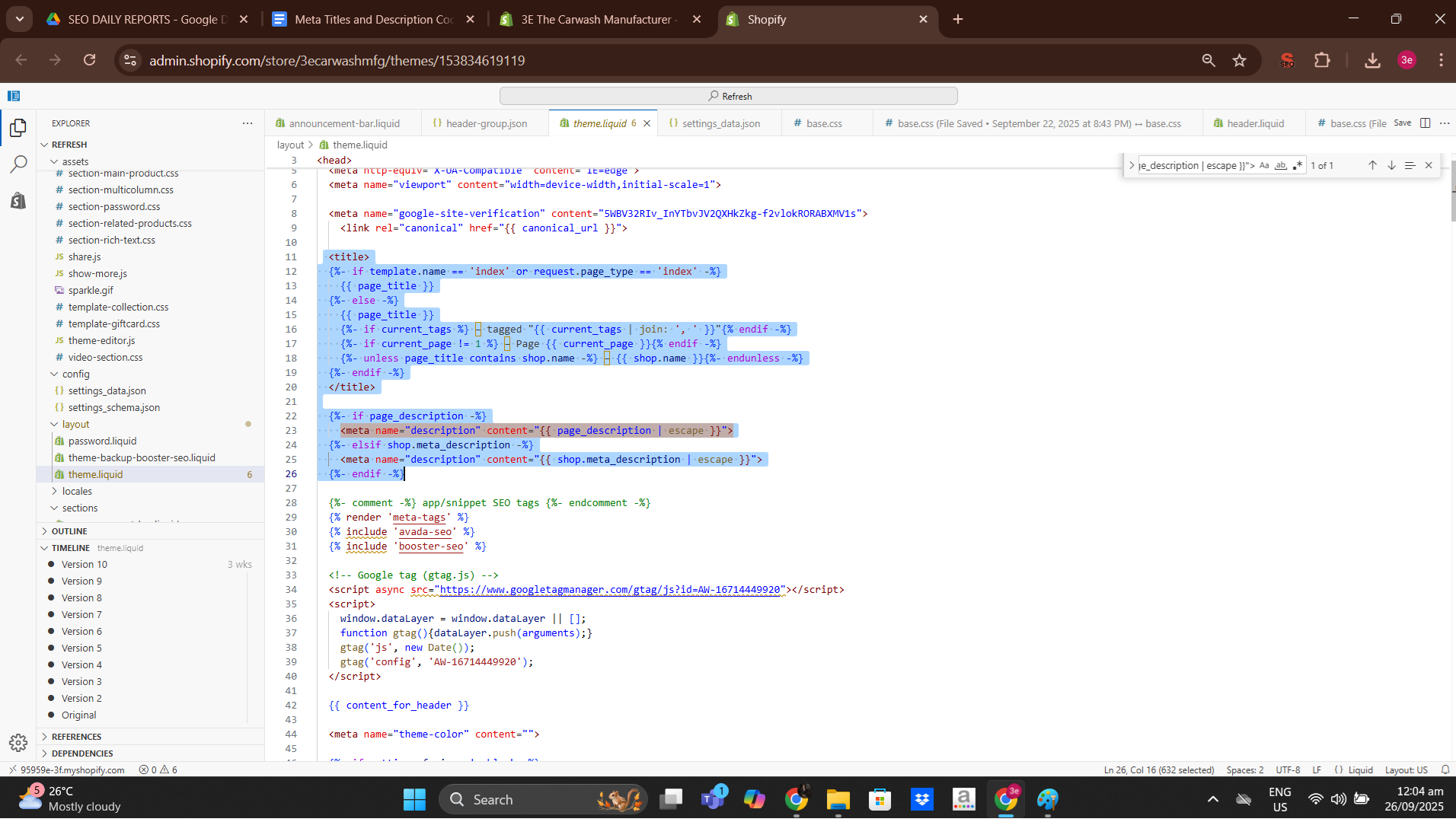Open the Shopify panel in activity bar
This screenshot has width=1456, height=822.
(x=18, y=201)
